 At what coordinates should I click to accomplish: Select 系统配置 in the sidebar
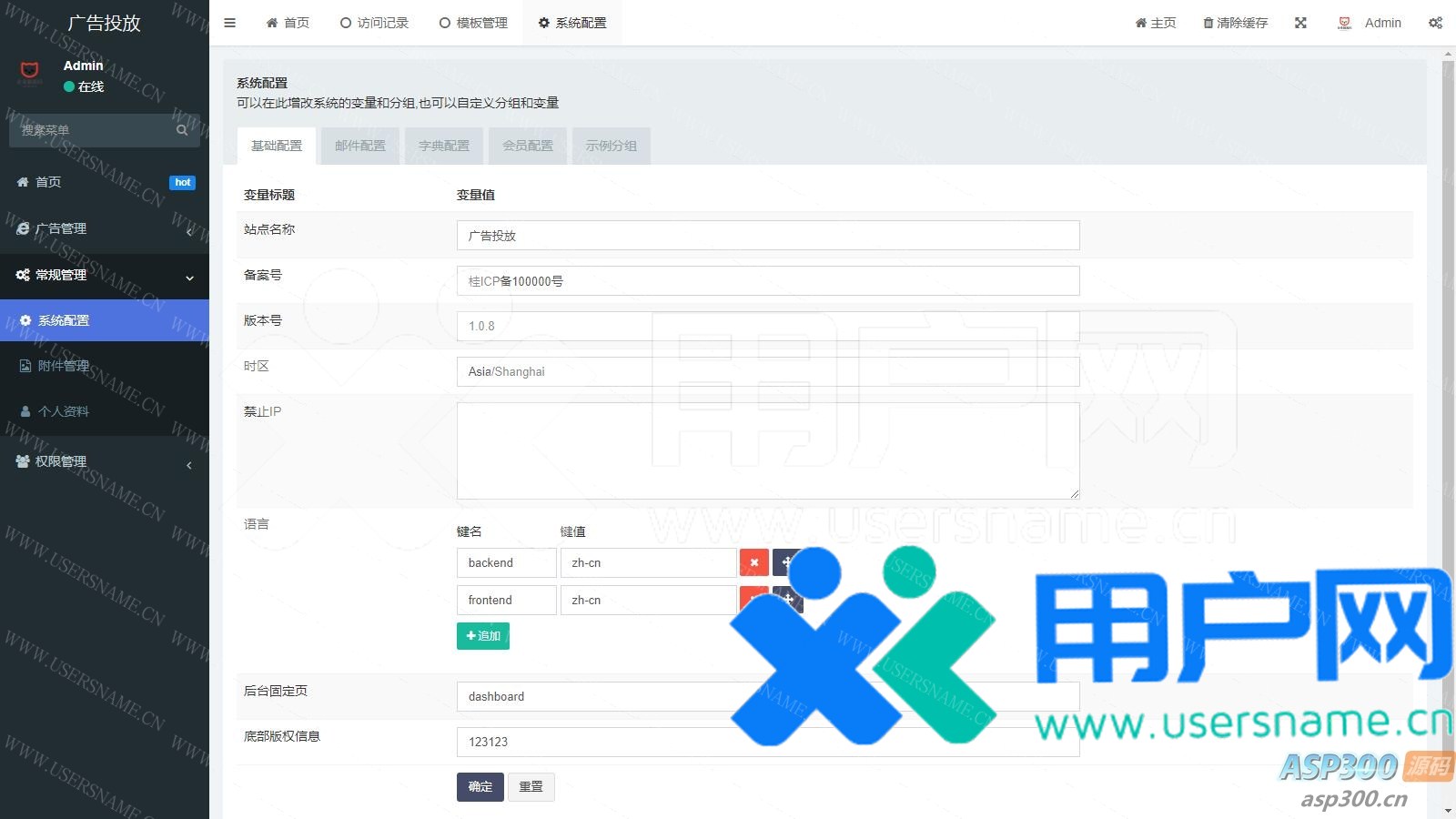tap(105, 320)
